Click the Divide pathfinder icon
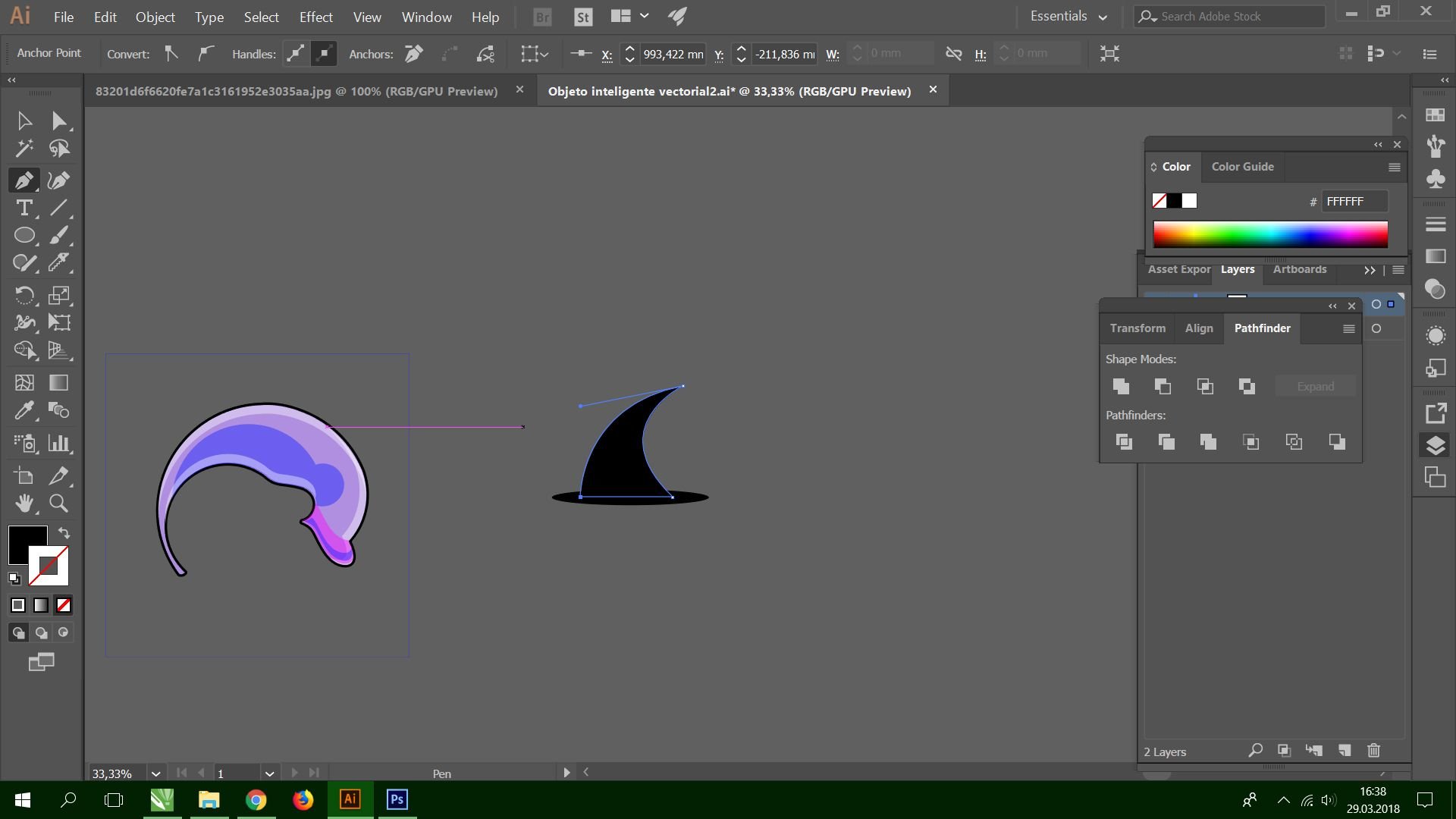 point(1124,442)
